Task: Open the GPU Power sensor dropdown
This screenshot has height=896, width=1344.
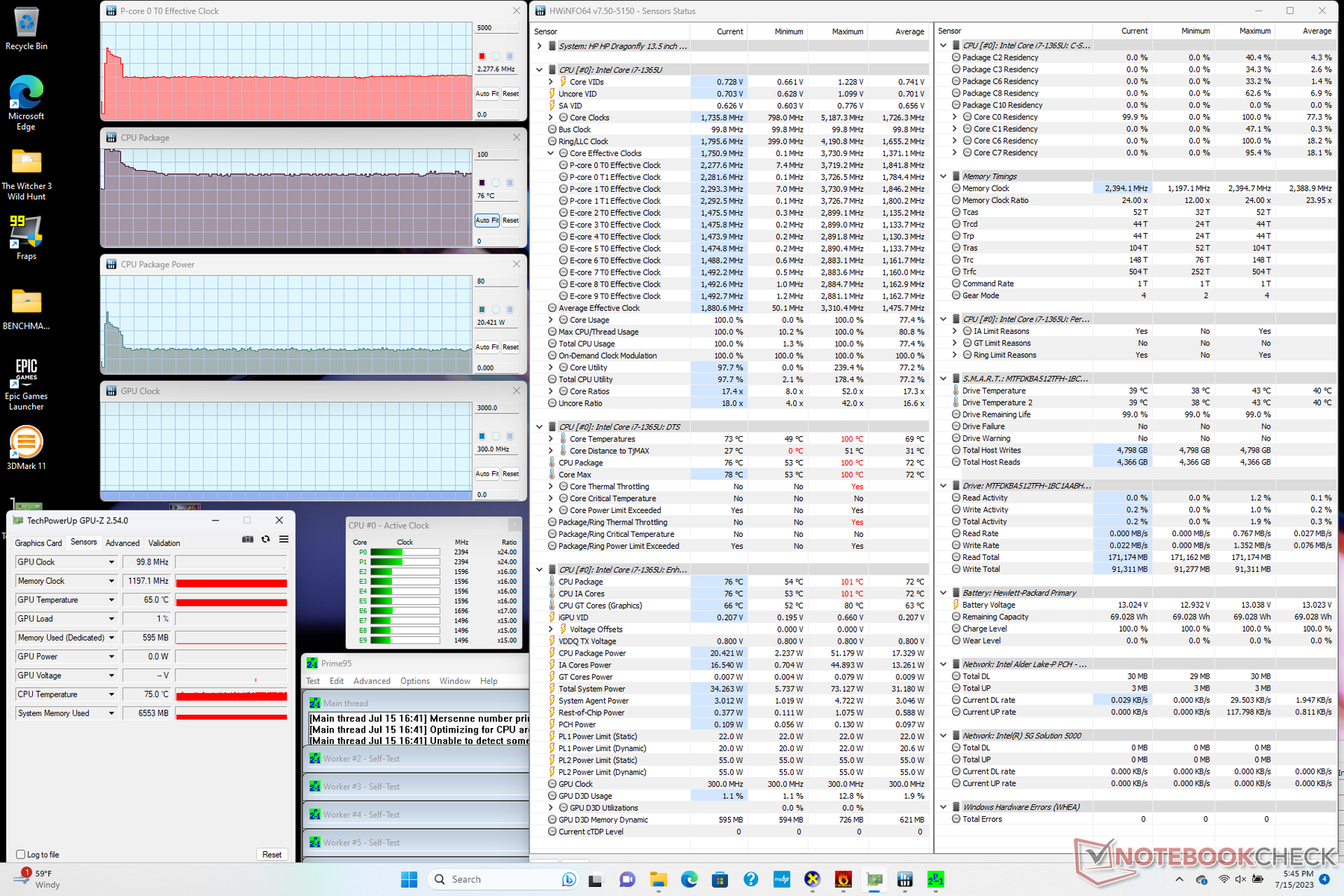Action: point(111,656)
